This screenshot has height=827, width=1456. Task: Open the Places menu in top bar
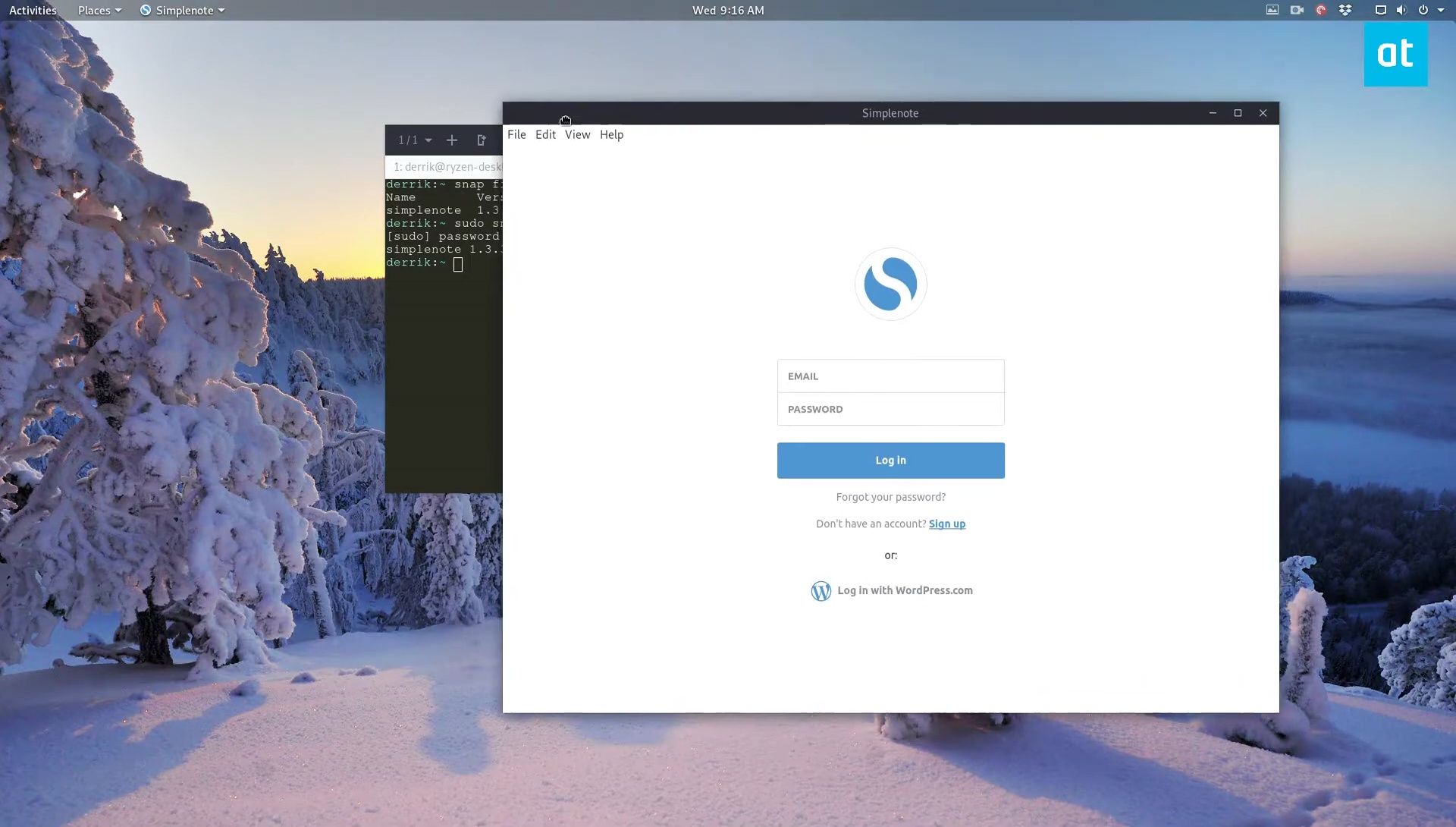pyautogui.click(x=99, y=10)
